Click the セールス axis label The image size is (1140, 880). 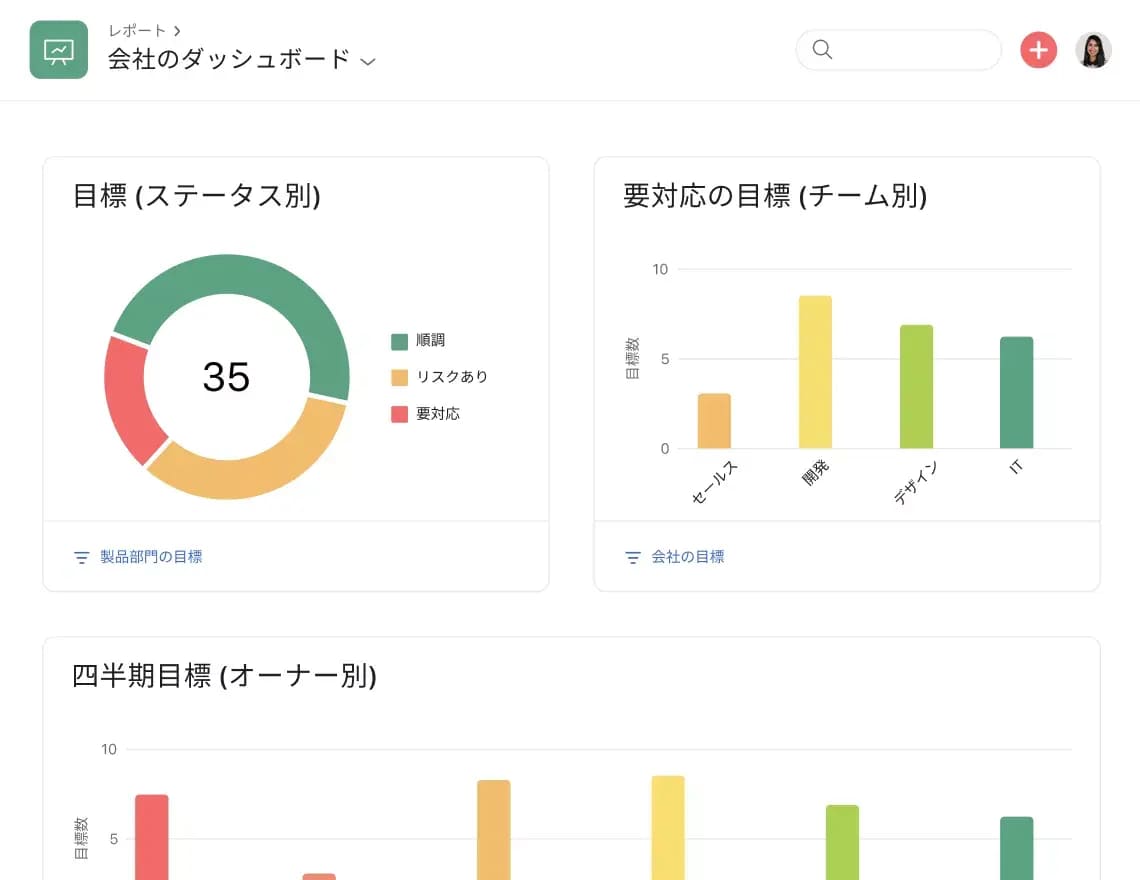(x=714, y=482)
